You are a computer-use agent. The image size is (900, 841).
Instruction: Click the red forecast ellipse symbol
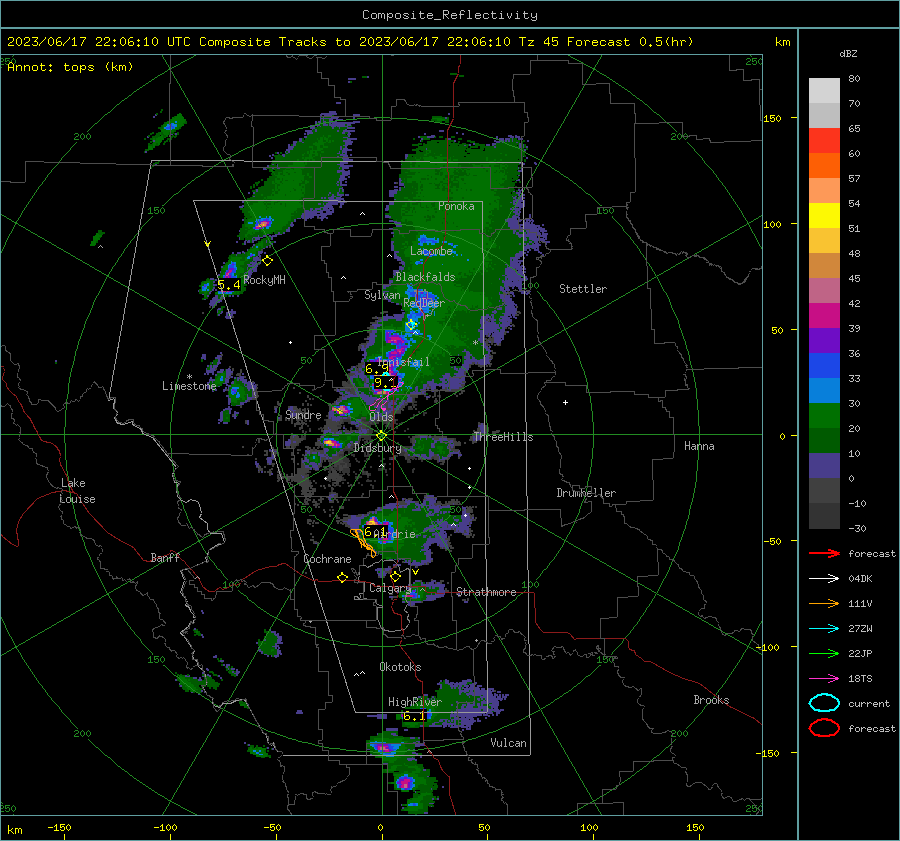point(824,728)
